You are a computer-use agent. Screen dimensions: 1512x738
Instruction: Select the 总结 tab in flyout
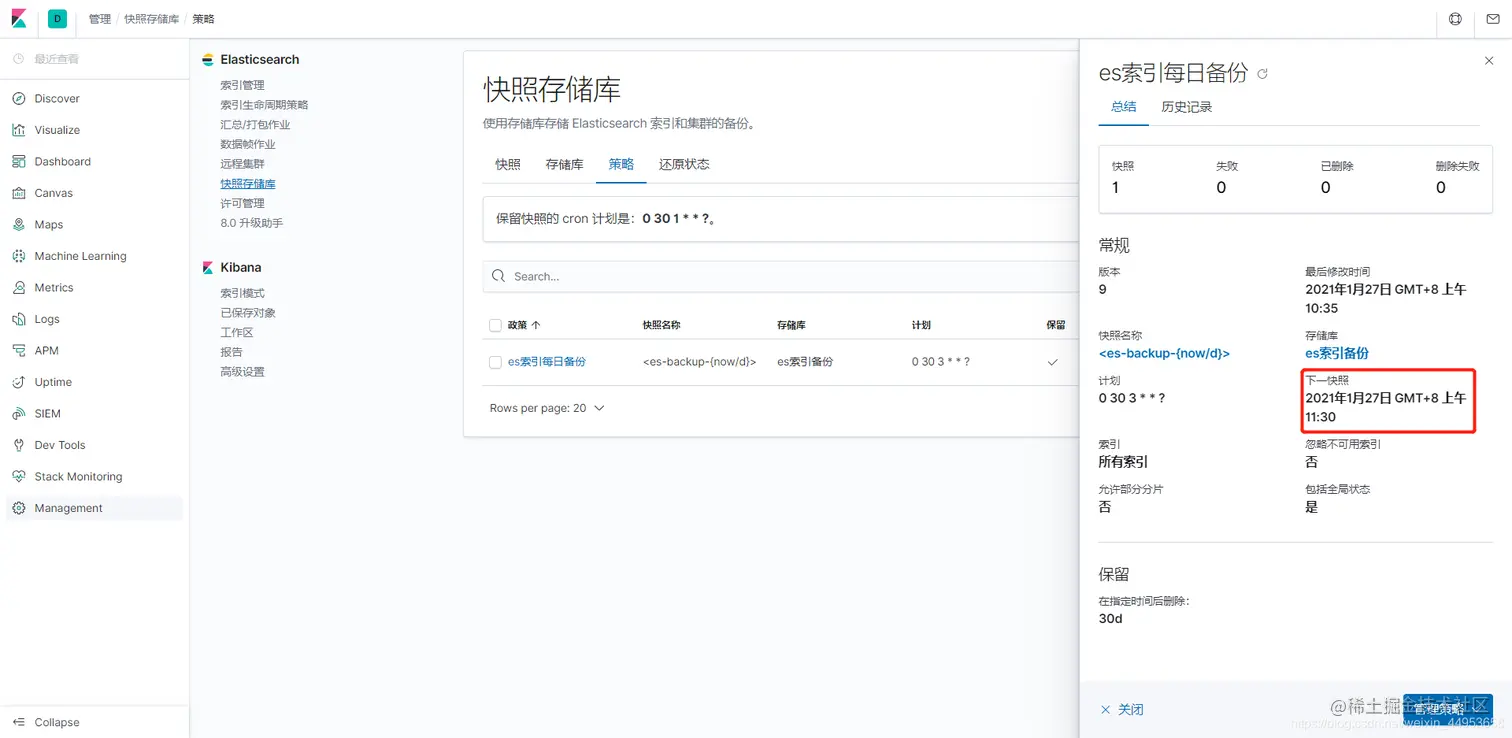[x=1123, y=107]
